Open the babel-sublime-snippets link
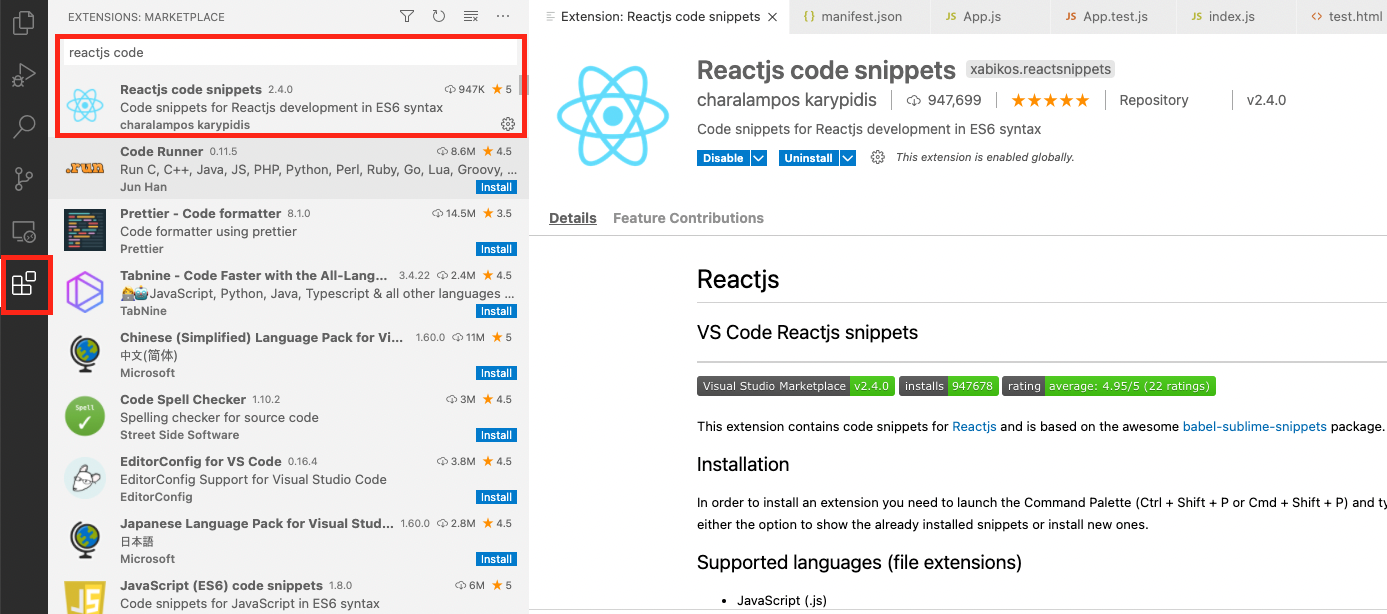This screenshot has height=614, width=1387. 1254,426
